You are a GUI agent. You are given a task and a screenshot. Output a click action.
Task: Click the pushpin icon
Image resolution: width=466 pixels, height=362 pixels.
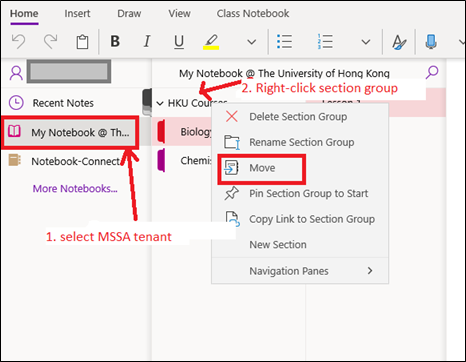coord(231,193)
